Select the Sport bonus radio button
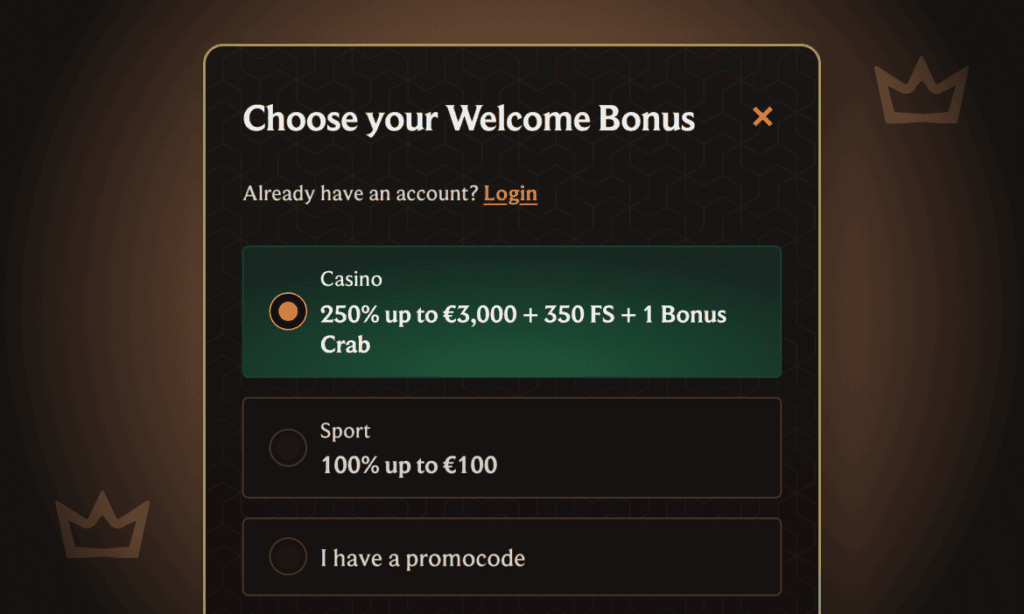1024x614 pixels. click(288, 448)
